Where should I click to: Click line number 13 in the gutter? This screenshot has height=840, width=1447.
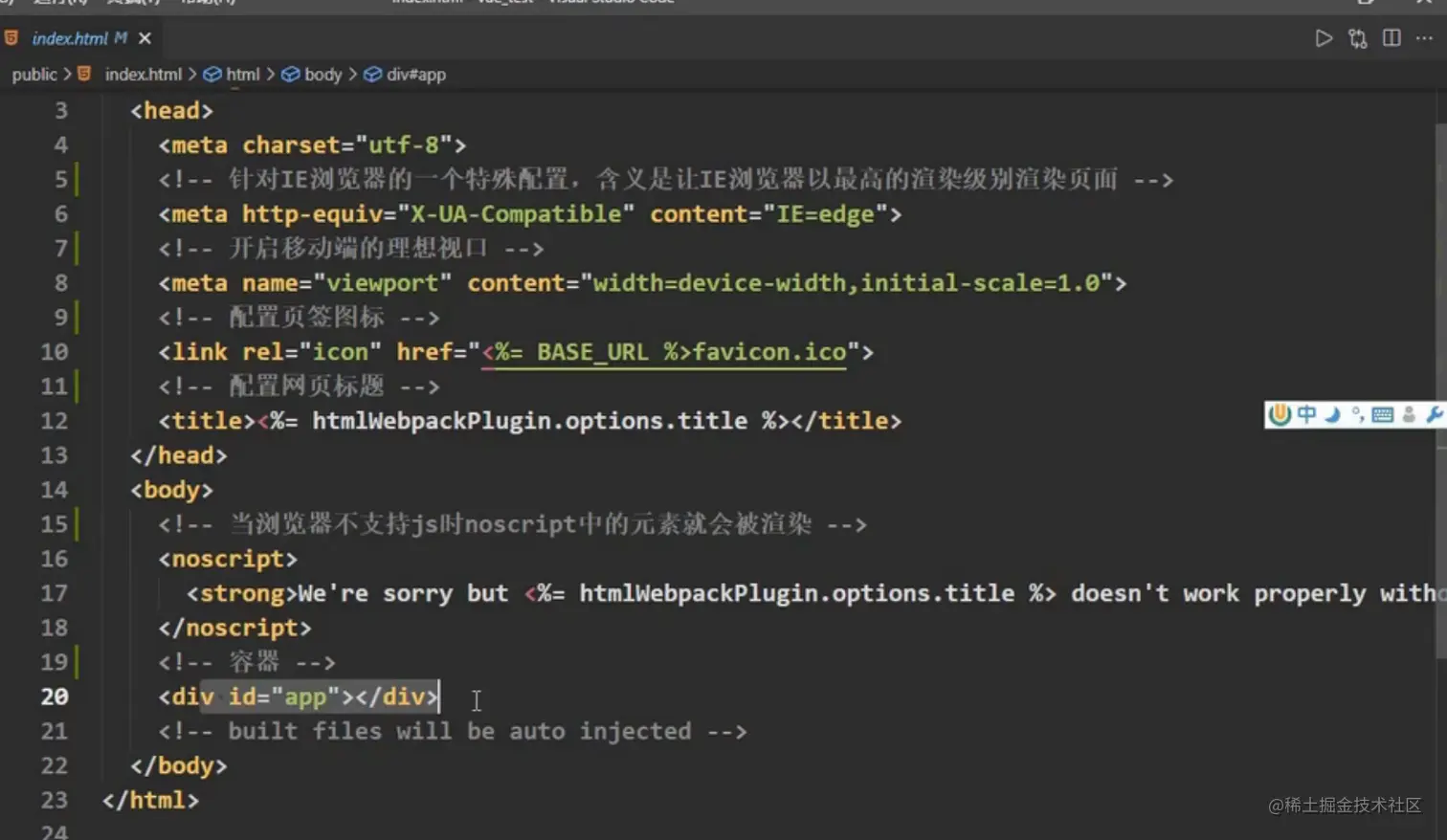pos(55,455)
